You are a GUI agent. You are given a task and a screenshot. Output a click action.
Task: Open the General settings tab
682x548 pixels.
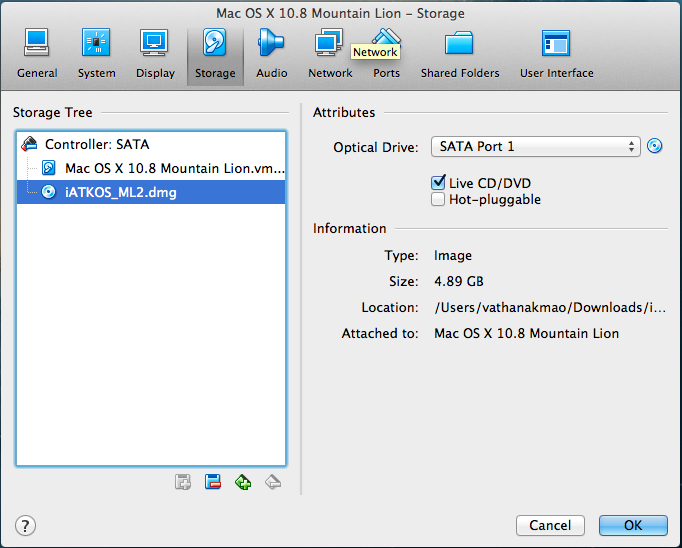click(x=37, y=54)
